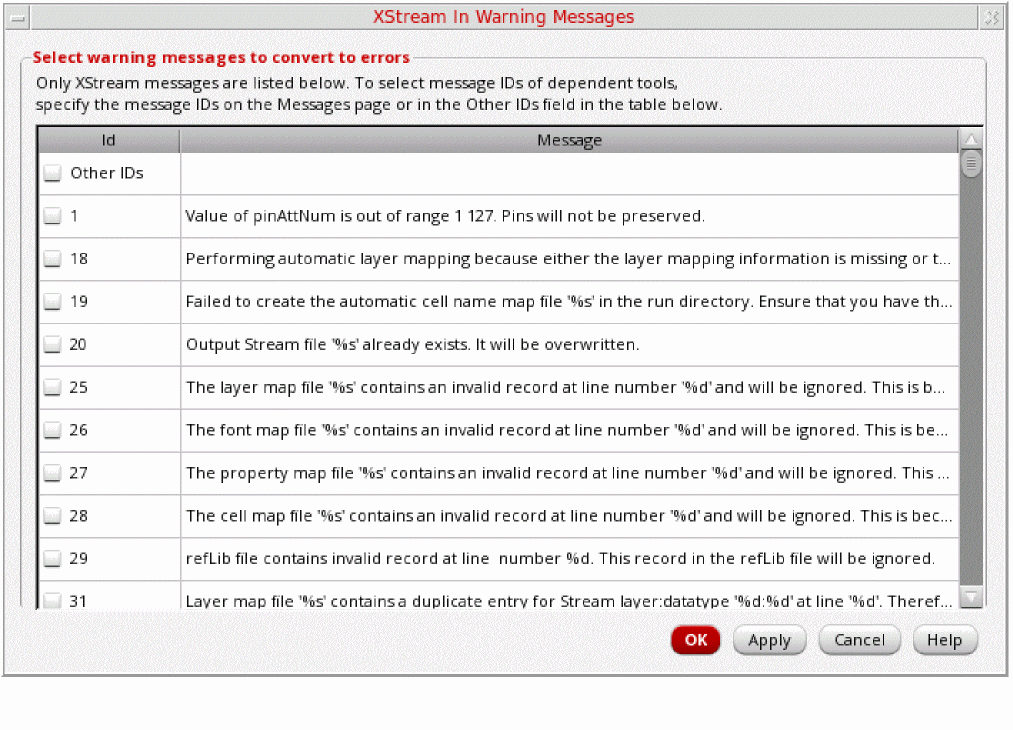Open the window menu icon in title bar
Screen dimensions: 1013x730
click(x=17, y=18)
